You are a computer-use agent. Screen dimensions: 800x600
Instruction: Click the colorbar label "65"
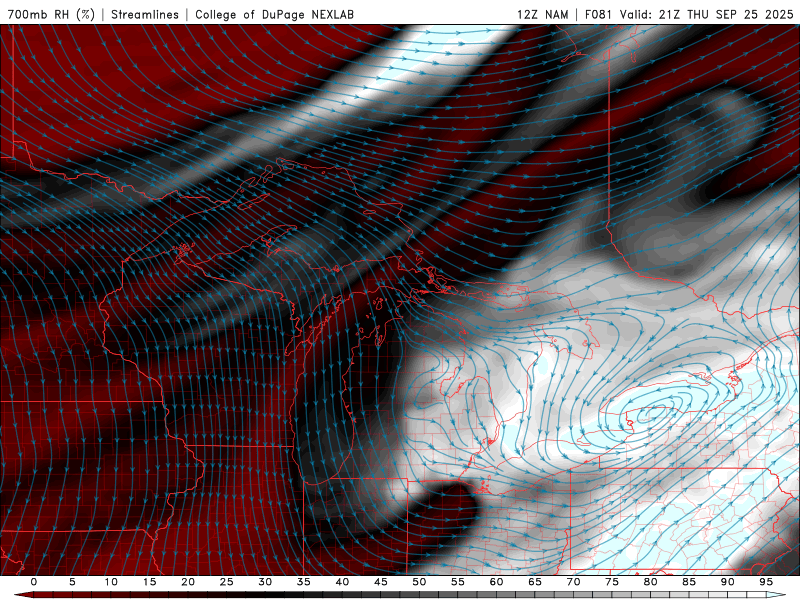coord(535,582)
